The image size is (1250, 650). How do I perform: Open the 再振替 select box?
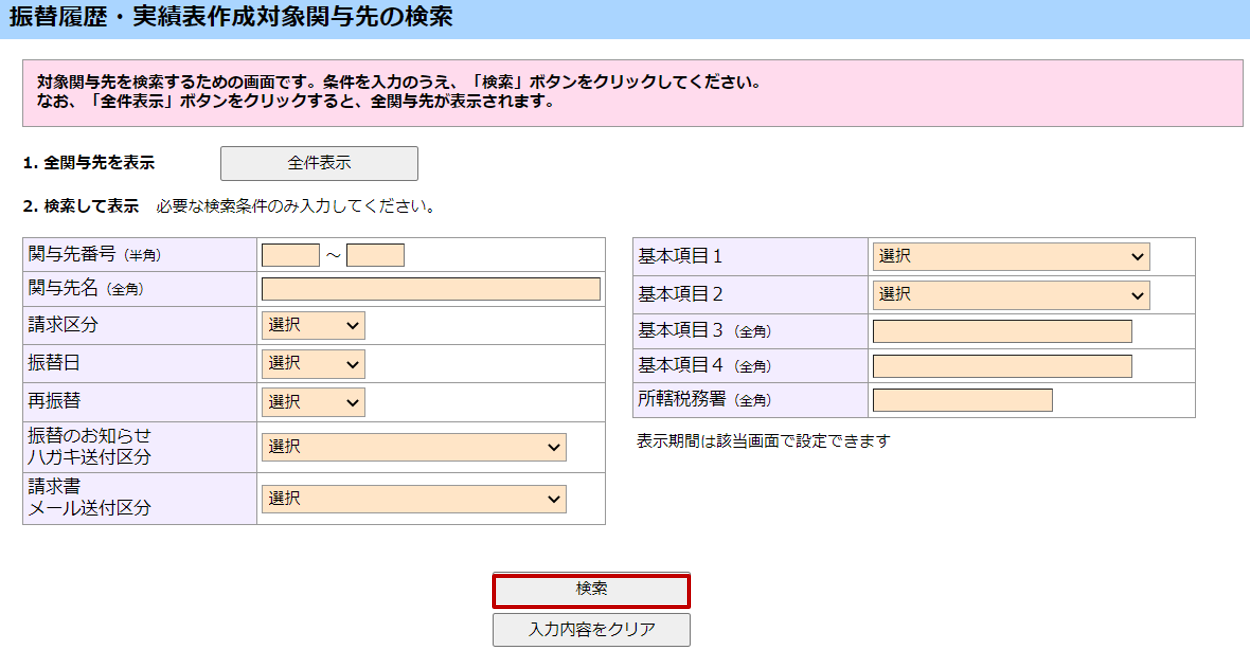click(x=313, y=402)
